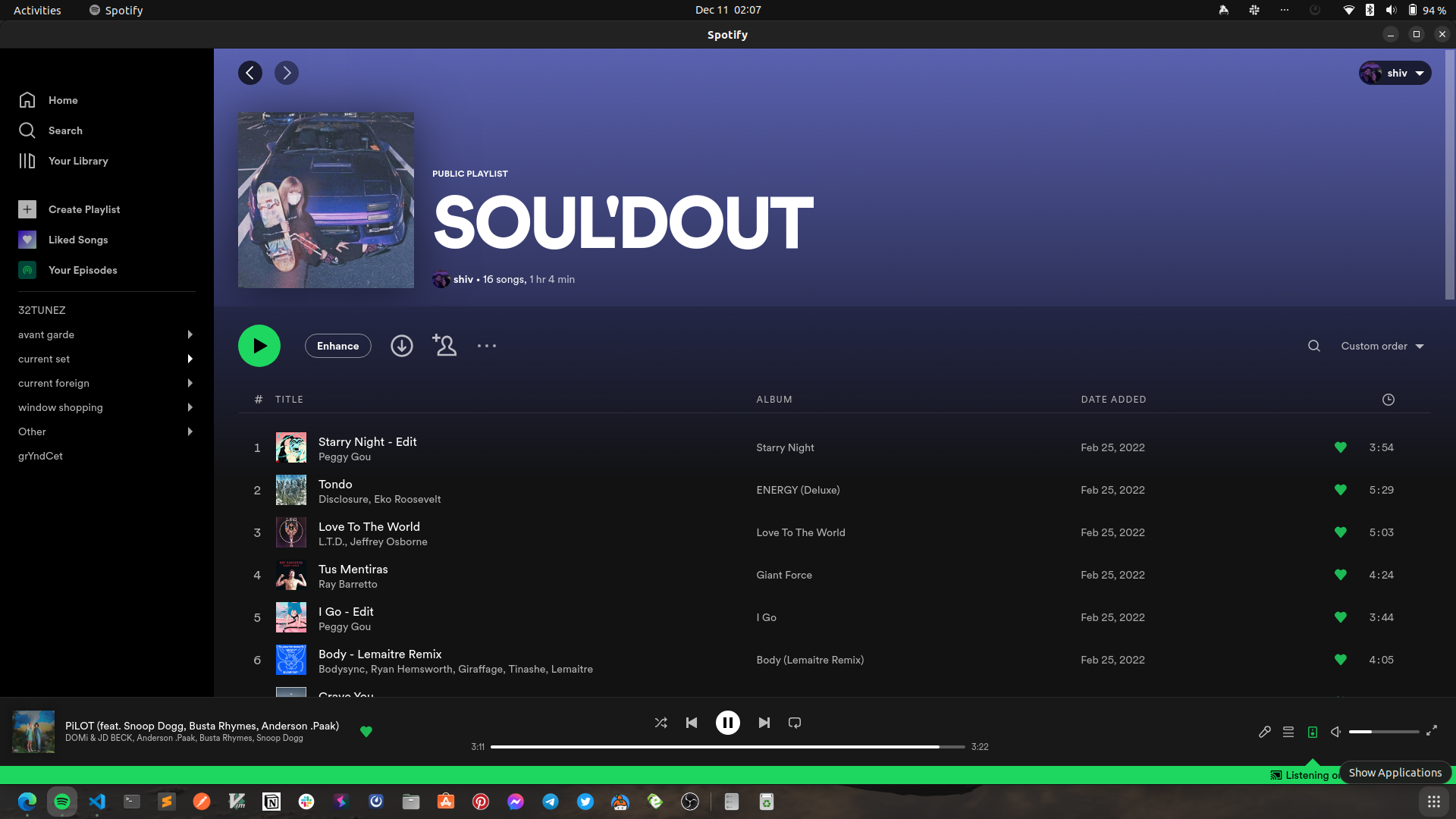Open Liked Songs heart icon

point(27,240)
